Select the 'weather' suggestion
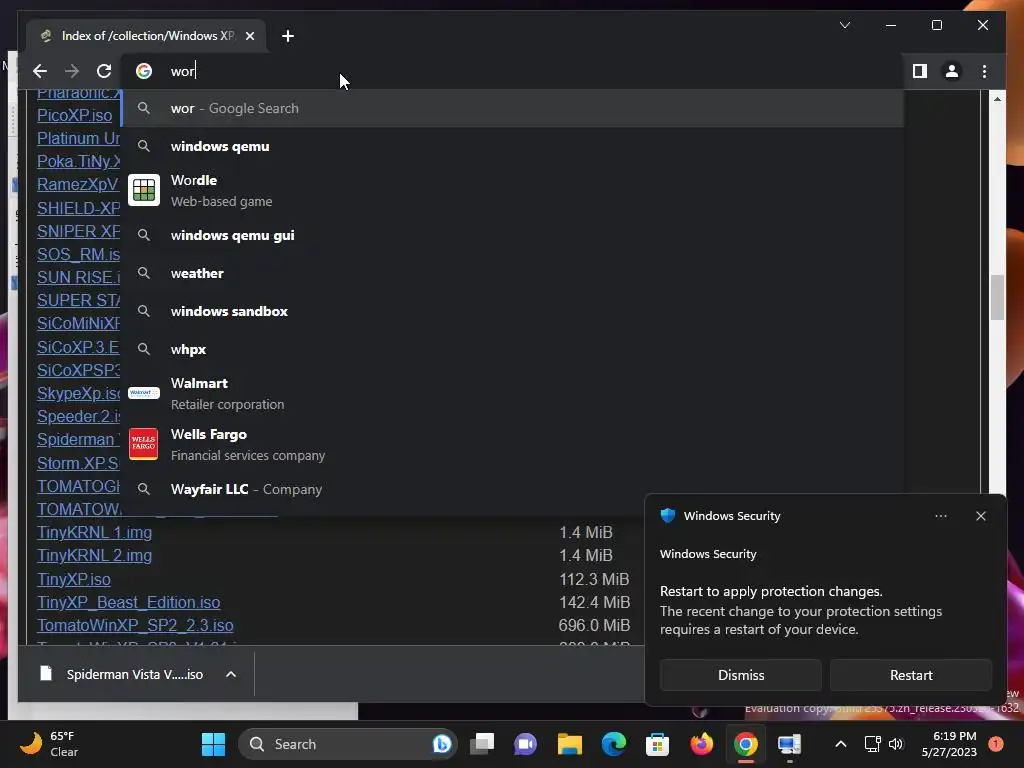Image resolution: width=1024 pixels, height=768 pixels. pyautogui.click(x=513, y=273)
